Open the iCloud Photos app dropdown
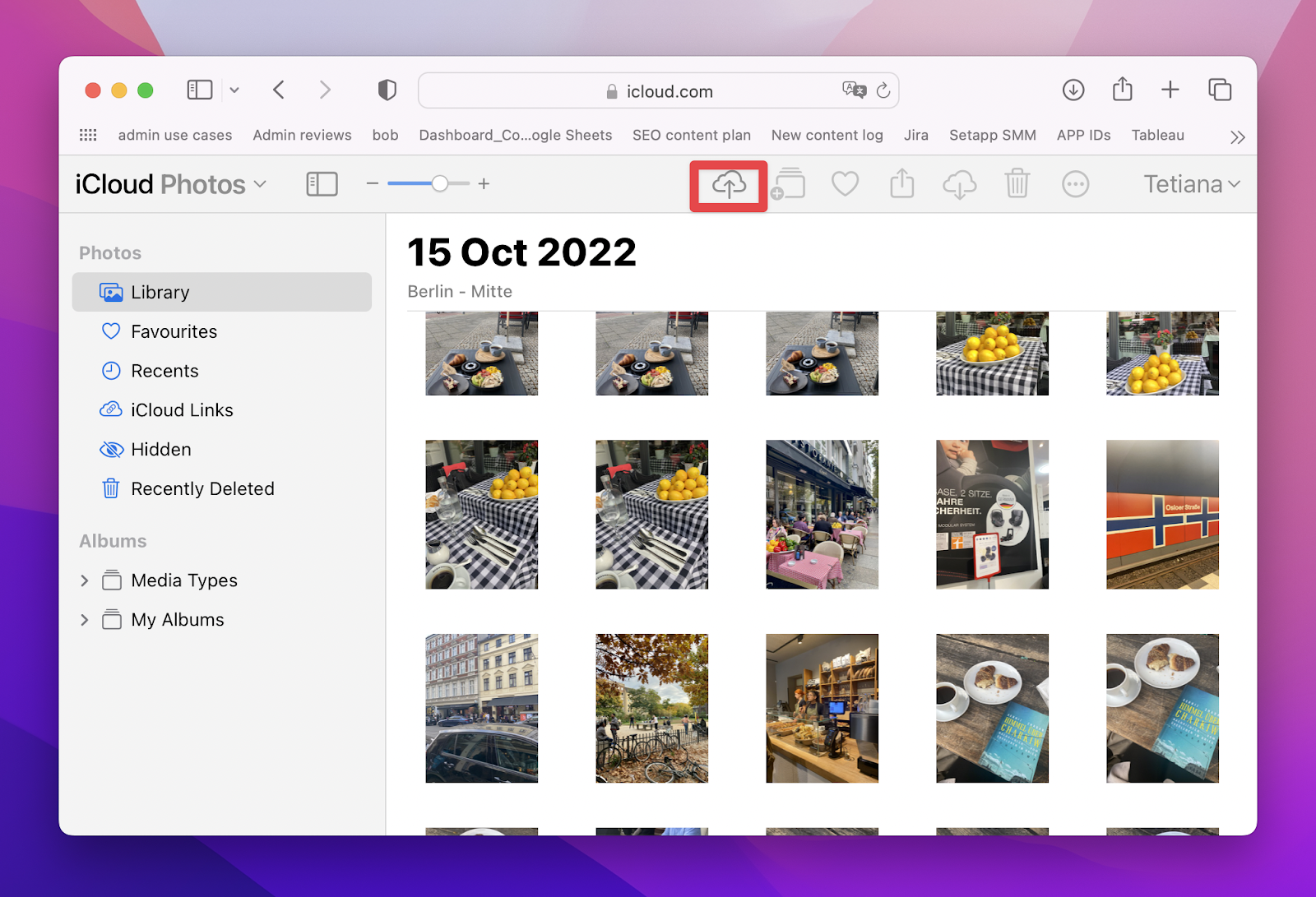The height and width of the screenshot is (897, 1316). 171,184
